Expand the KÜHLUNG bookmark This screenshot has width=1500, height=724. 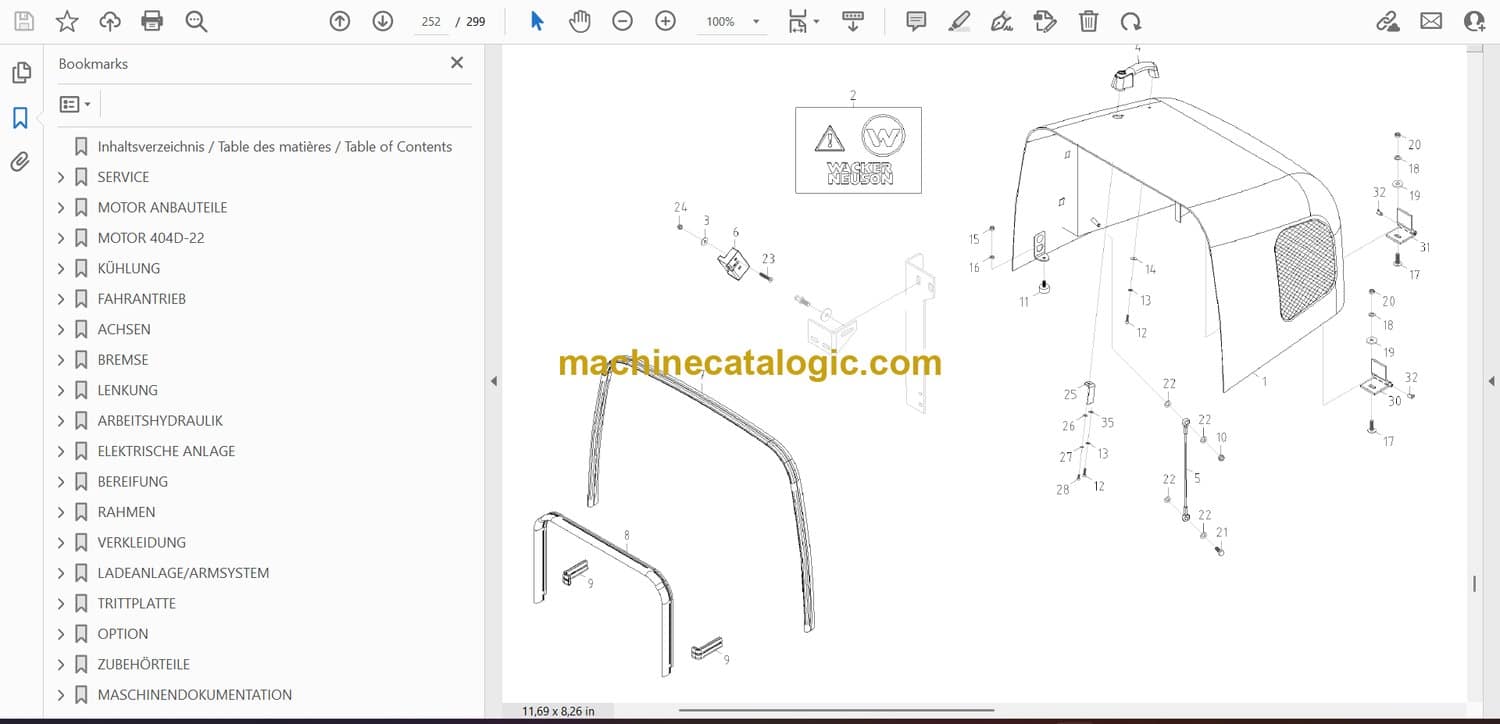[61, 269]
